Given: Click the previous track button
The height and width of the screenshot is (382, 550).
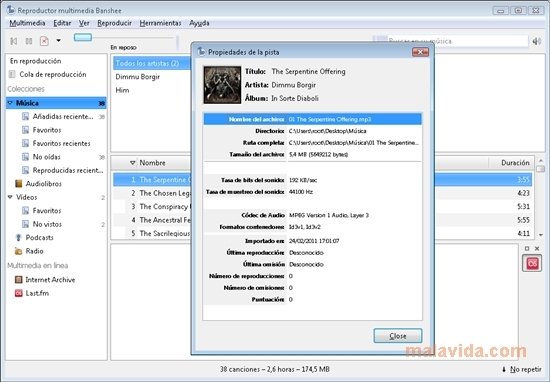Looking at the screenshot, I should [14, 41].
